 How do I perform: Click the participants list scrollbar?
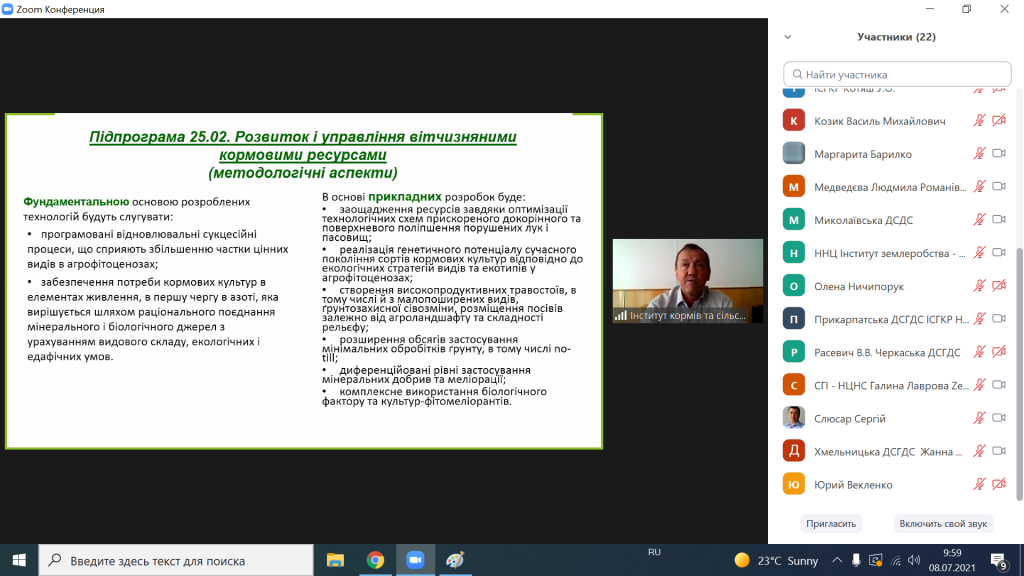pyautogui.click(x=1019, y=300)
